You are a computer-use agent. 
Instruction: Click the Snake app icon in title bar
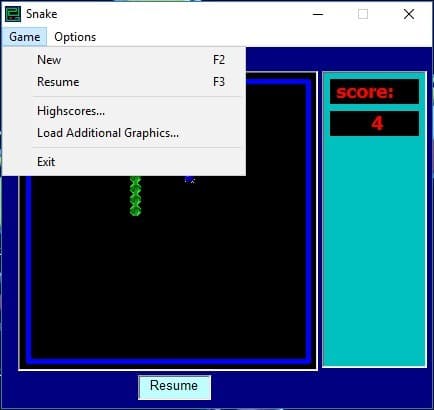click(13, 14)
